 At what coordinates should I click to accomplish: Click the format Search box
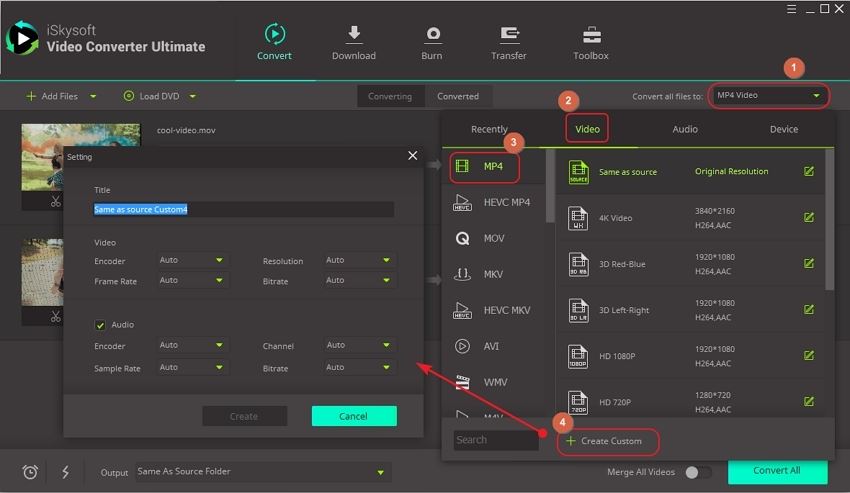click(495, 439)
